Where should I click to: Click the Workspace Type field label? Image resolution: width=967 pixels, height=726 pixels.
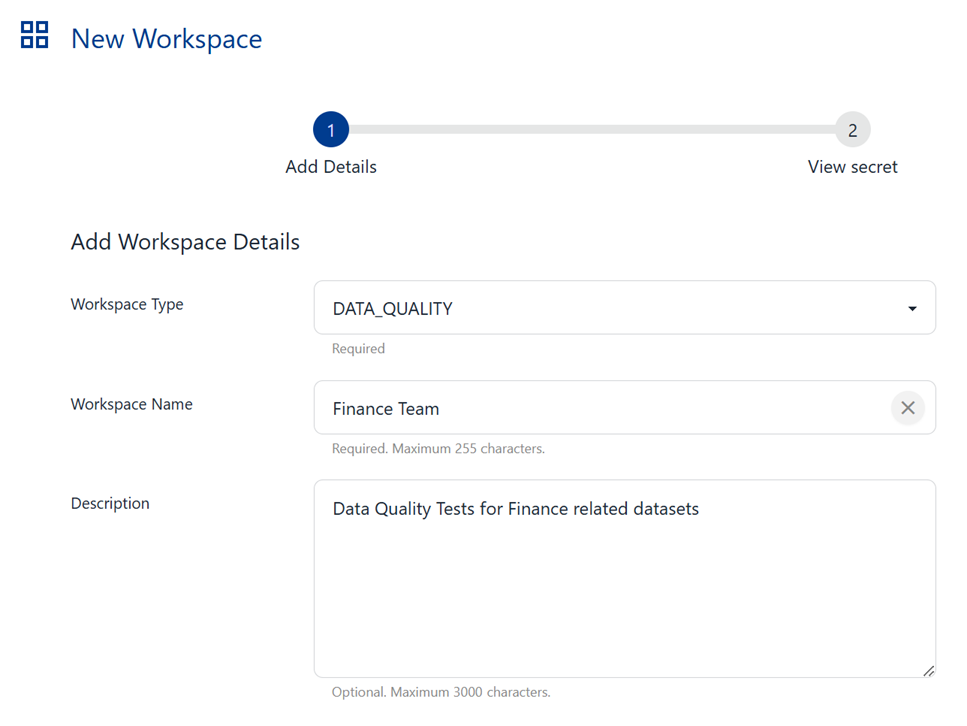pos(127,304)
